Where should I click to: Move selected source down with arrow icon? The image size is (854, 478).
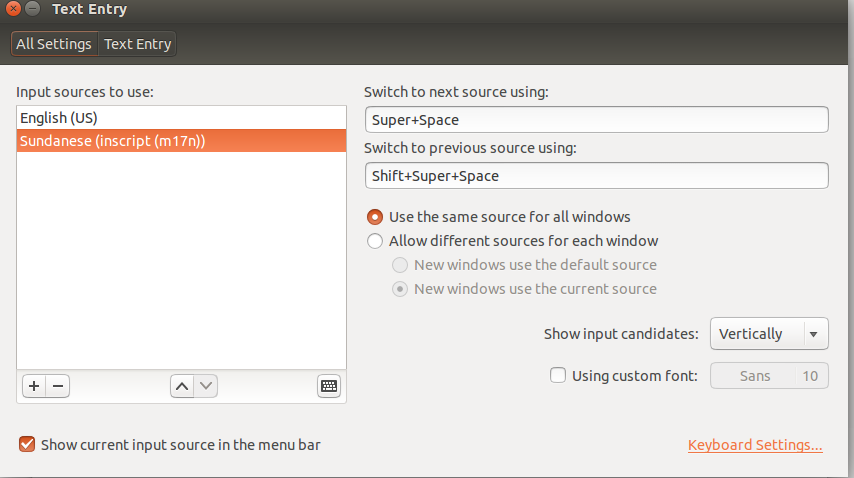205,386
